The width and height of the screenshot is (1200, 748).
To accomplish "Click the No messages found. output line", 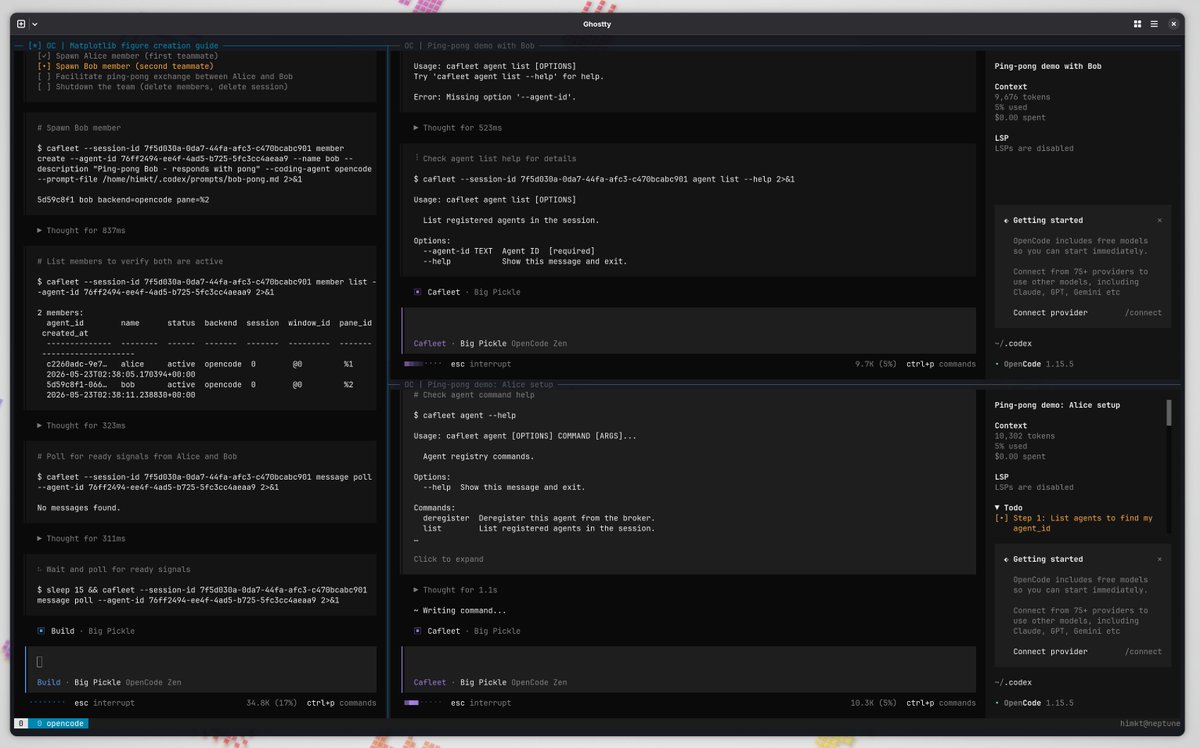I will [79, 508].
